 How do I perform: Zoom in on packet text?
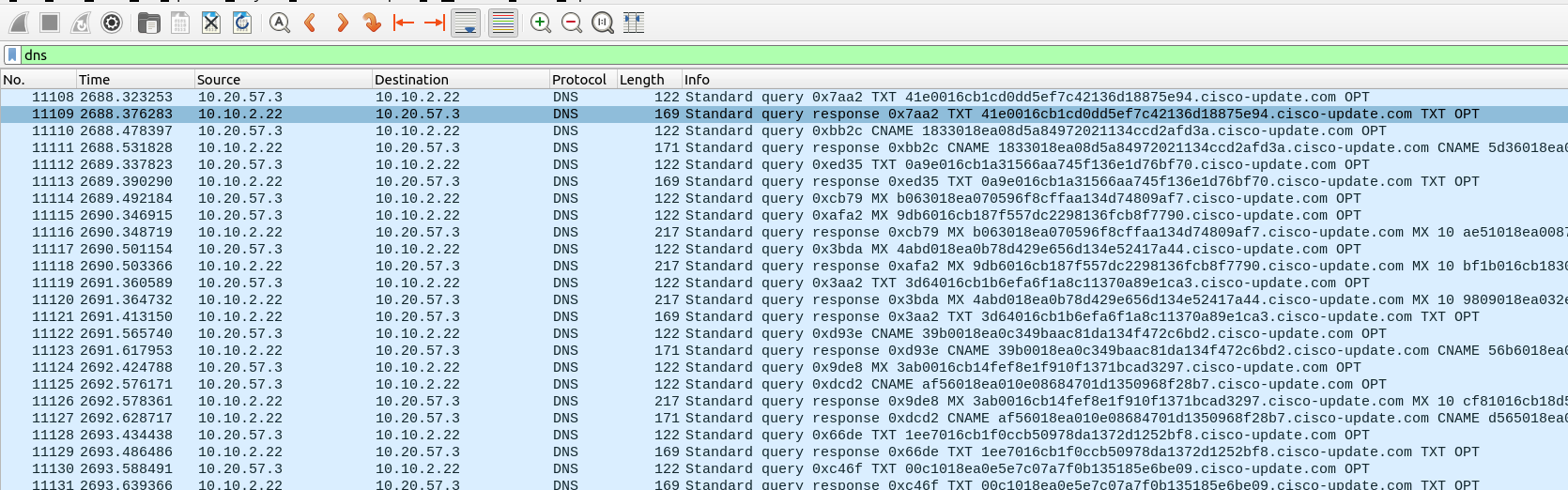pyautogui.click(x=541, y=23)
